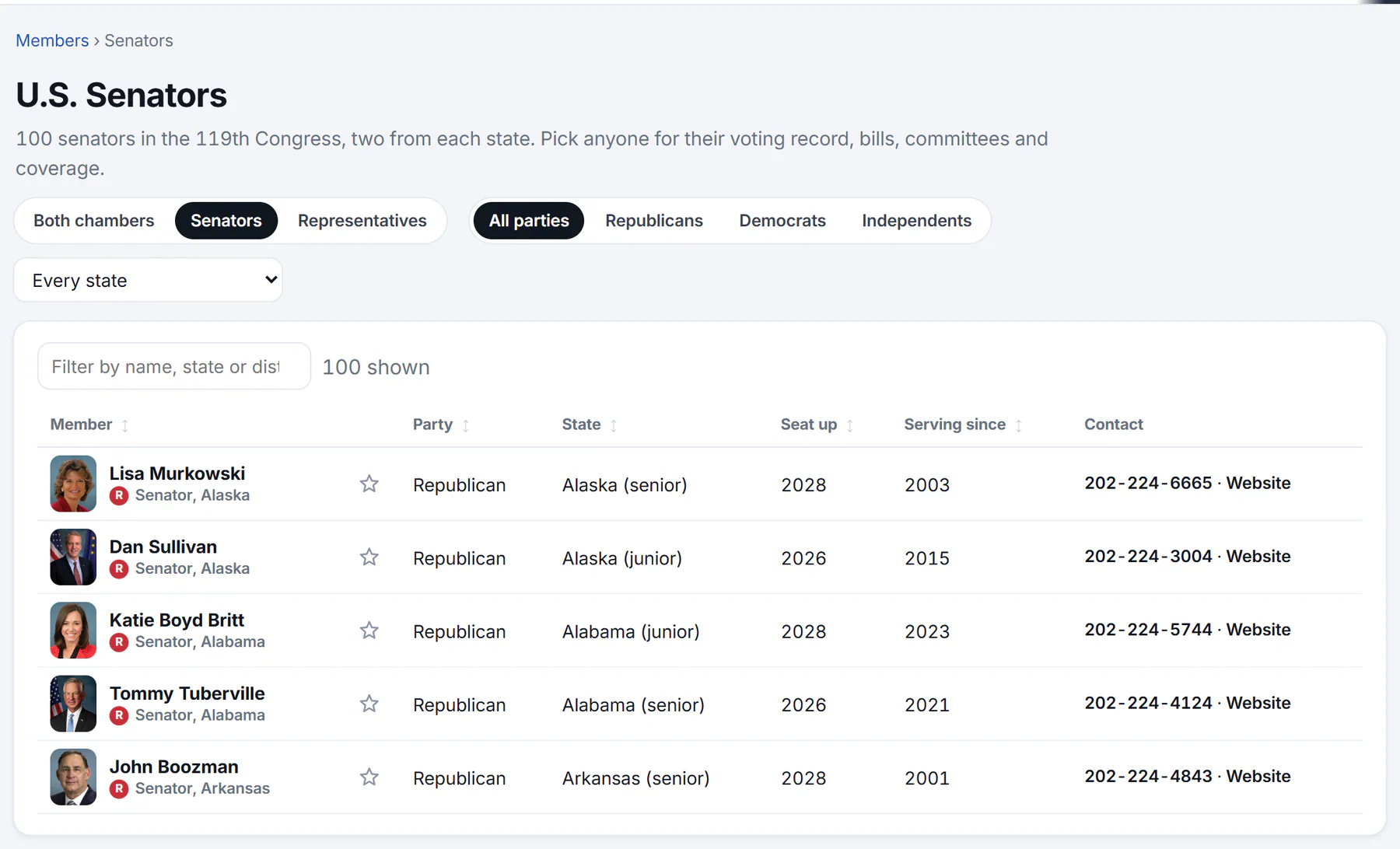This screenshot has height=849, width=1400.
Task: Visit Katie Boyd Britt's Website link
Action: [1258, 629]
